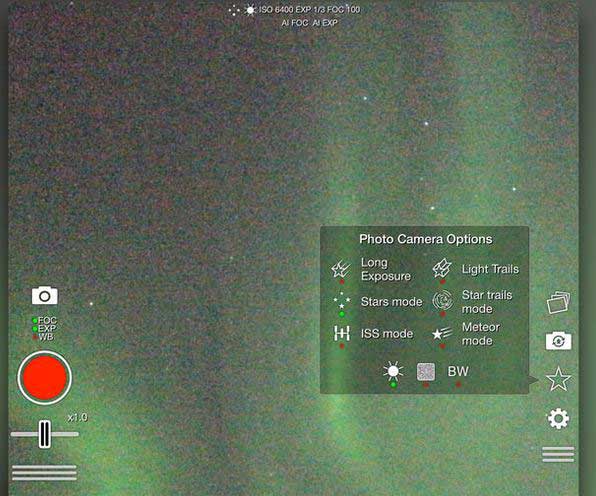Close the star options popup icon
The image size is (596, 496).
pos(558,379)
